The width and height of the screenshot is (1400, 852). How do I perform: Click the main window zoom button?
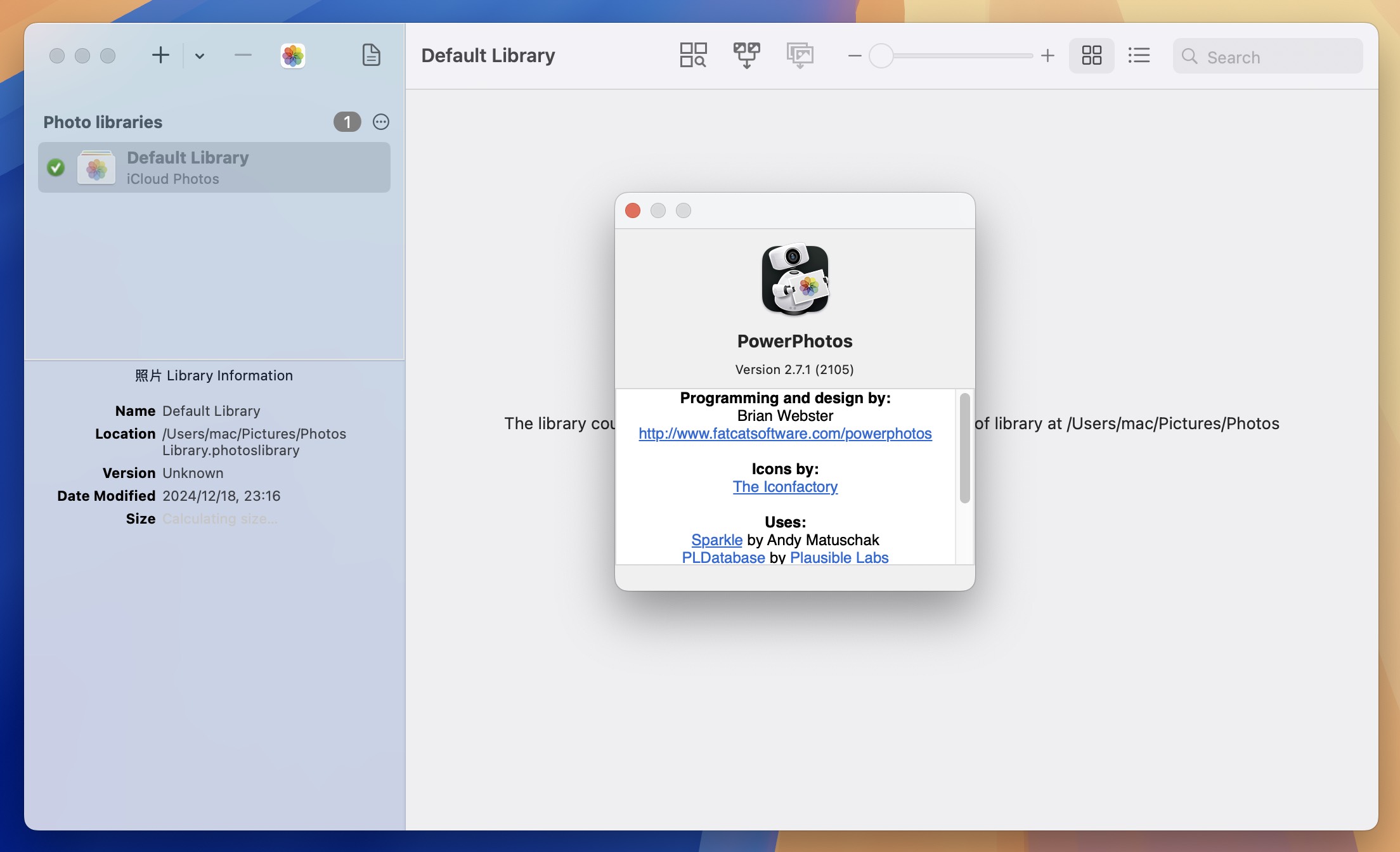click(108, 56)
